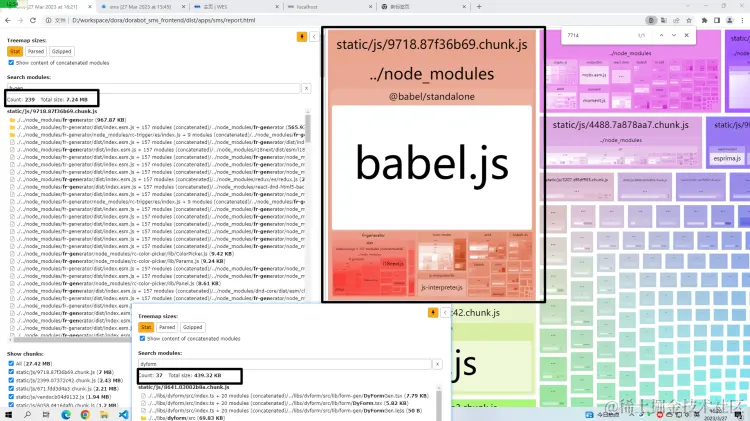Screen dimensions: 750x421
Task: Select Parsed treemap size in upper panel
Action: point(36,51)
